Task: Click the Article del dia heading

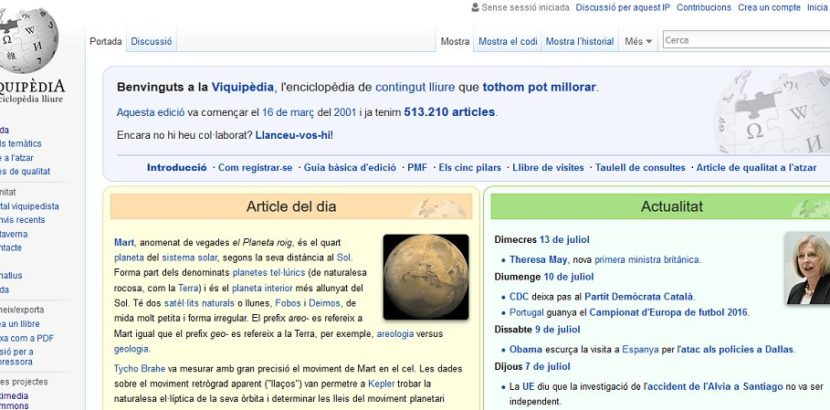Action: point(291,206)
